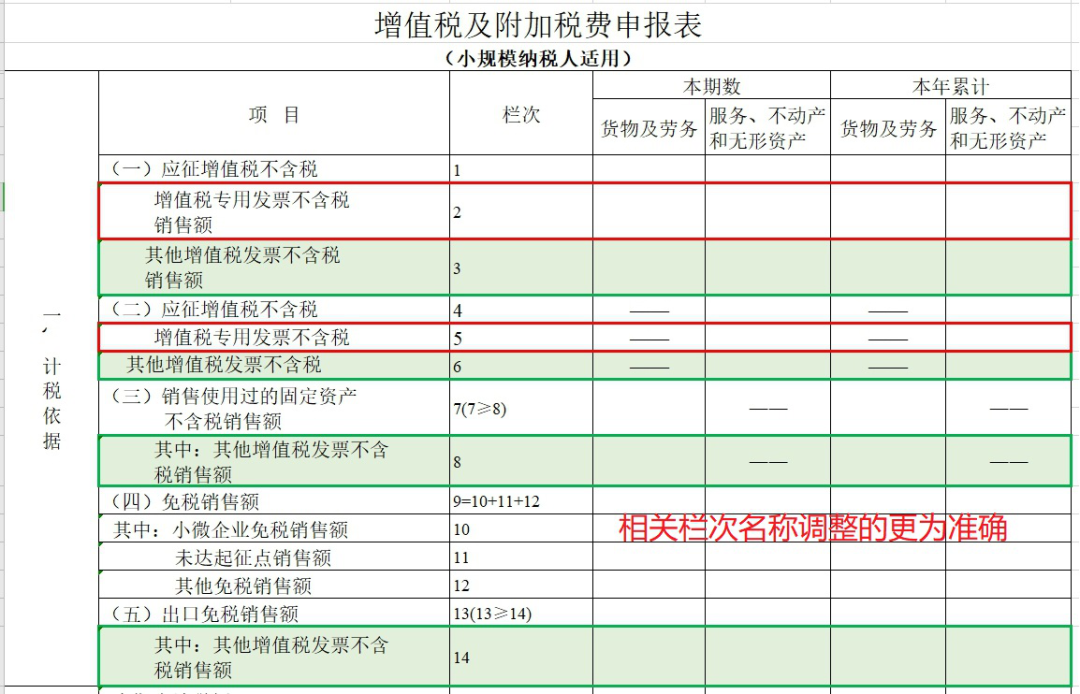The height and width of the screenshot is (694, 1080).
Task: Select 其中：其他增值税发票不含税销售额 cell in 栏次 14 row
Action: click(x=274, y=656)
